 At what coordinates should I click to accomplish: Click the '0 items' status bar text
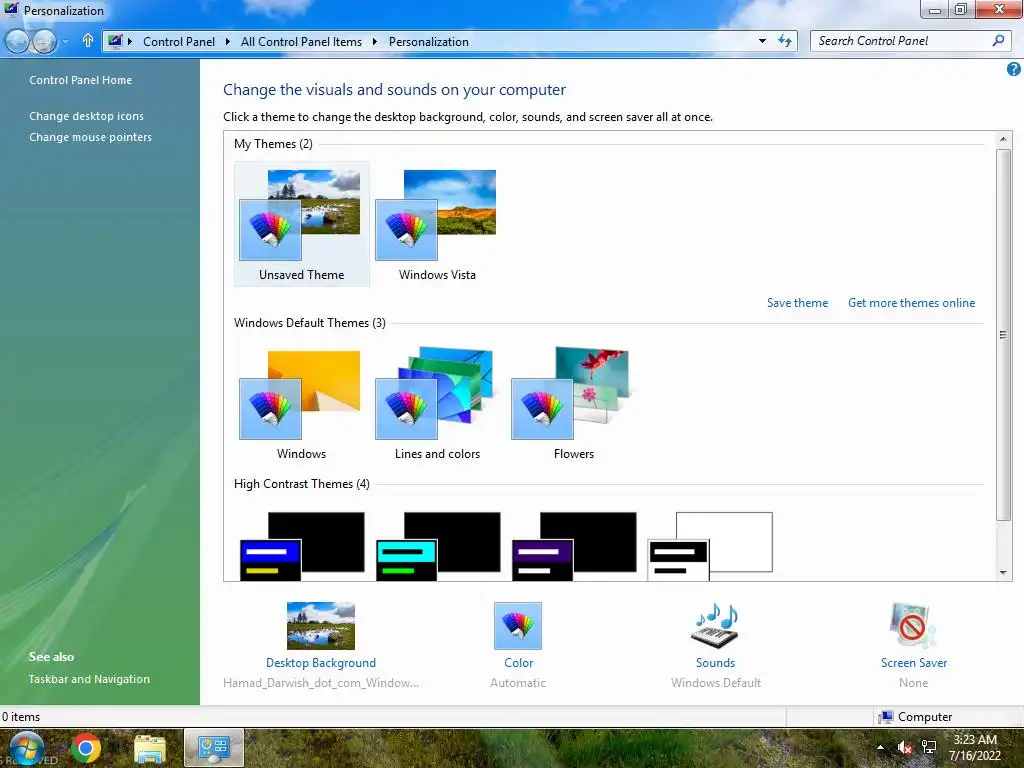click(x=21, y=717)
